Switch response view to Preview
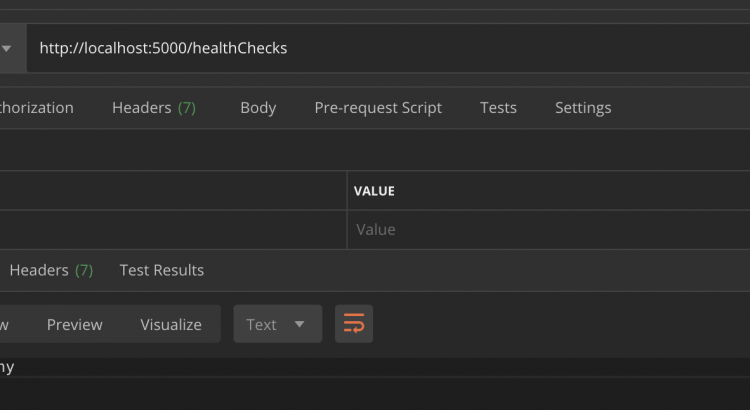 74,324
